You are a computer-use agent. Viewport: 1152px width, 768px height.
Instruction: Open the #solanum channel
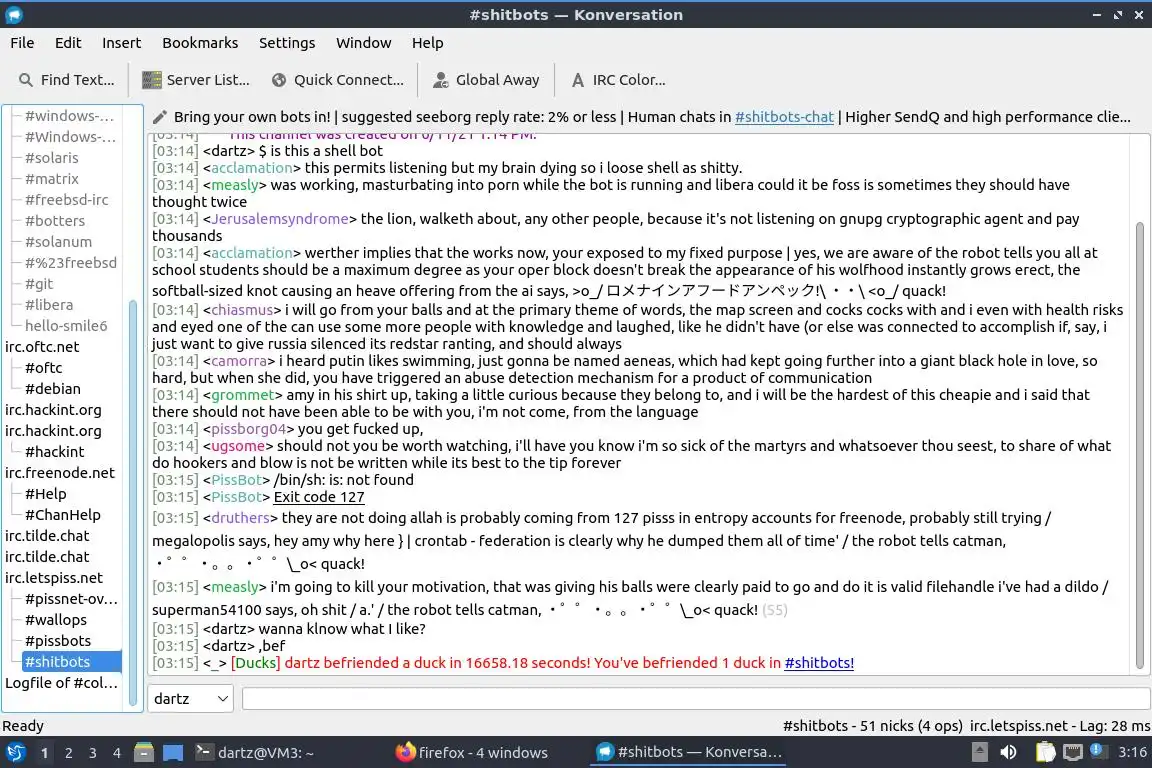click(x=58, y=242)
